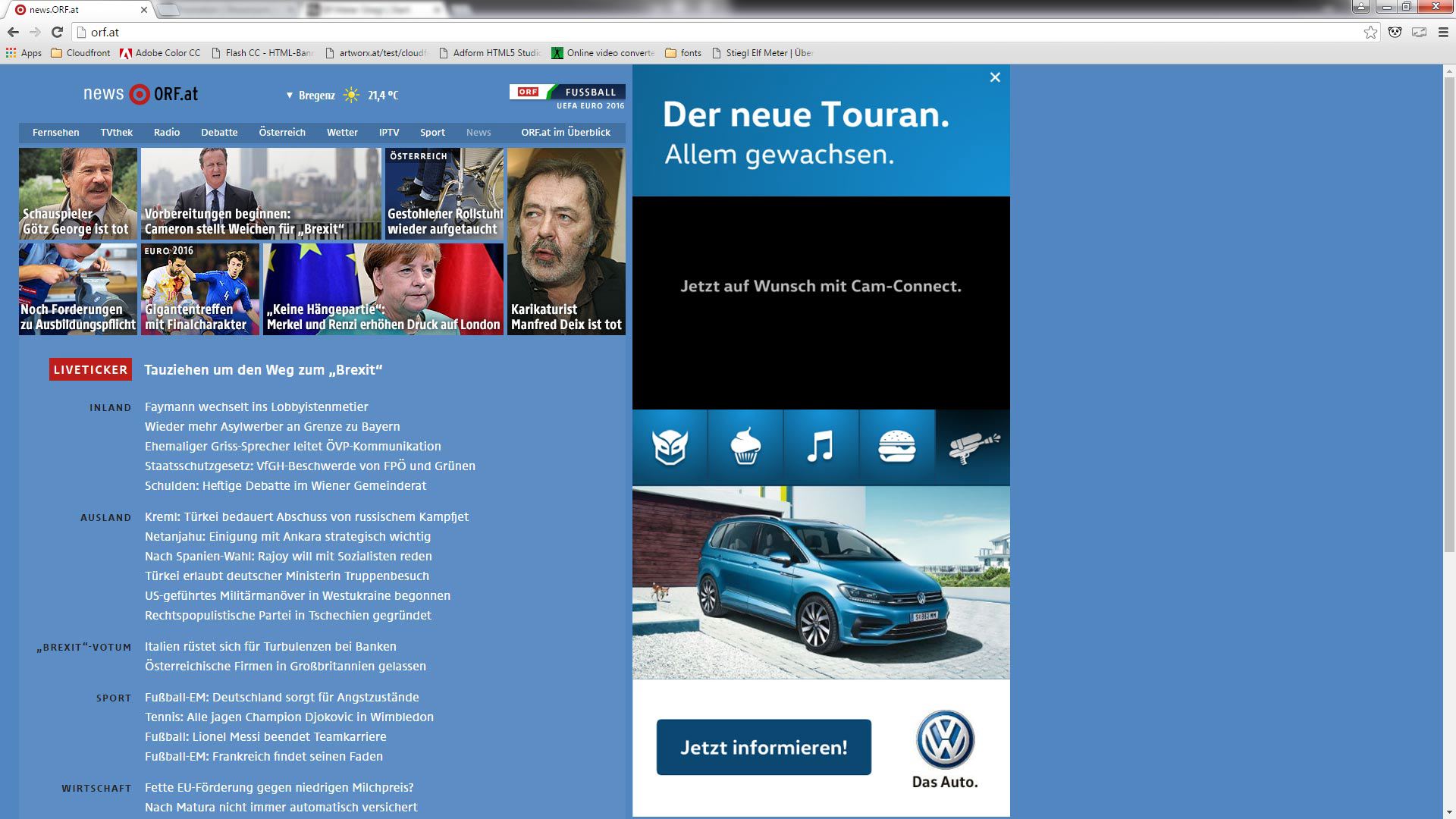The image size is (1456, 819).
Task: Open Götz George ist tot thumbnail
Action: pyautogui.click(x=78, y=193)
